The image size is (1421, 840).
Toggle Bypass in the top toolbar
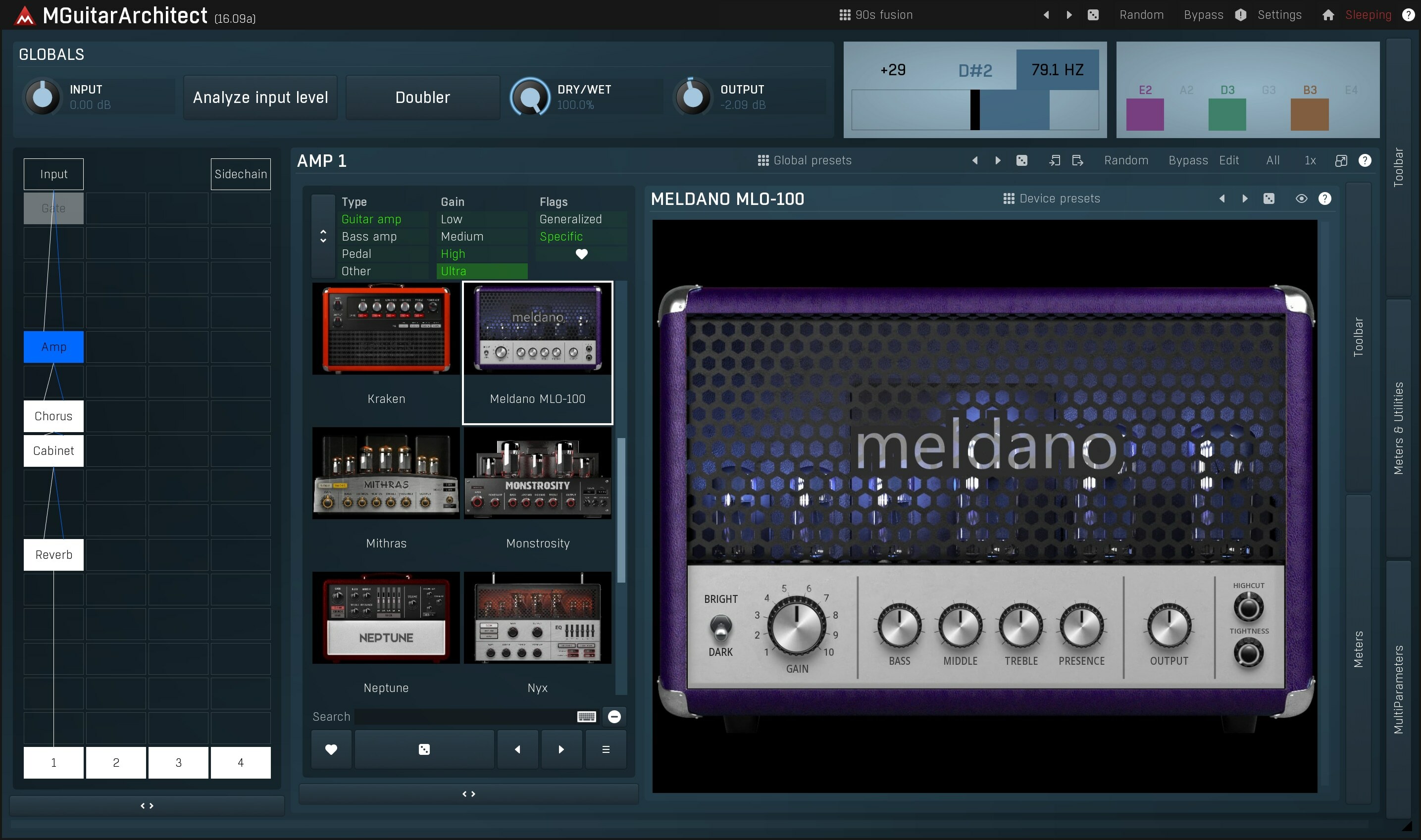[x=1203, y=15]
